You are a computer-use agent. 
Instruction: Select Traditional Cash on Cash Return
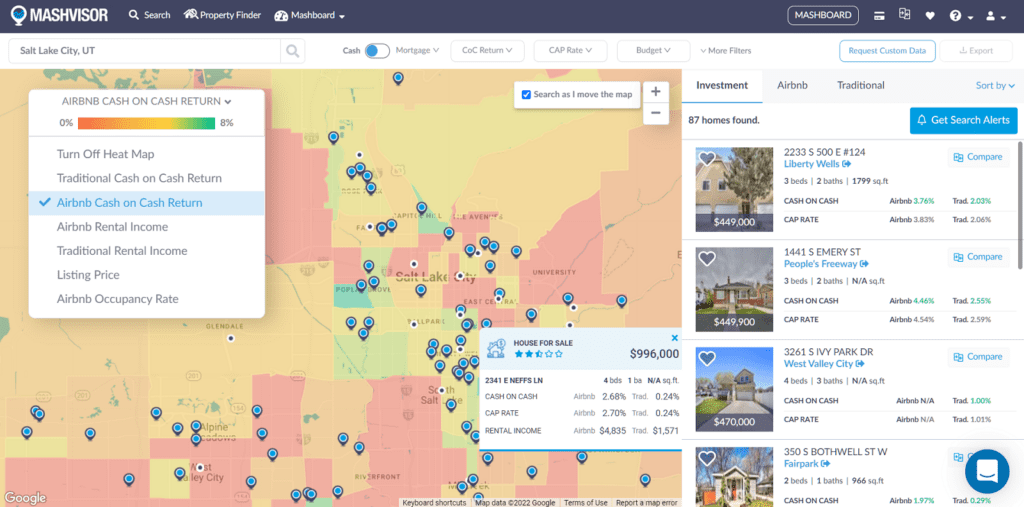pyautogui.click(x=146, y=178)
